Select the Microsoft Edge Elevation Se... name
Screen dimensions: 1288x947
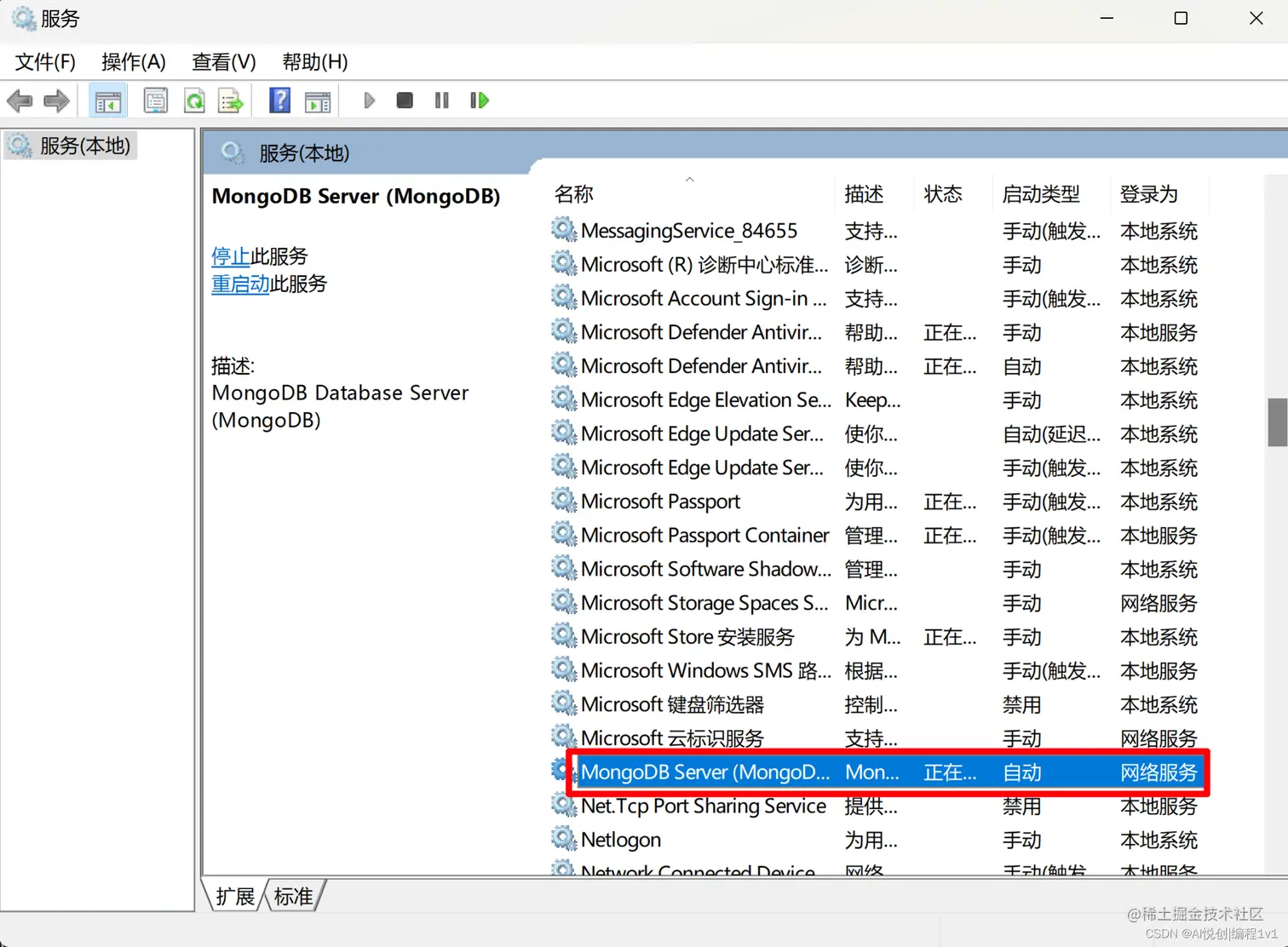(x=706, y=400)
